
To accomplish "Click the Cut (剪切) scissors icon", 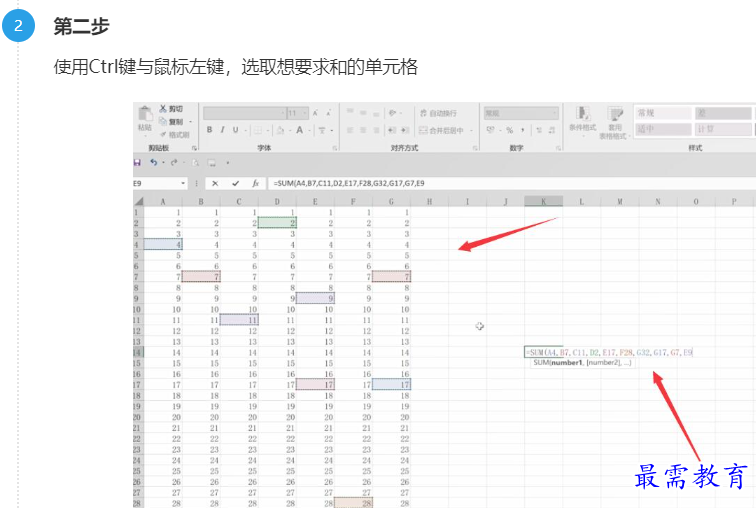I will [x=163, y=108].
